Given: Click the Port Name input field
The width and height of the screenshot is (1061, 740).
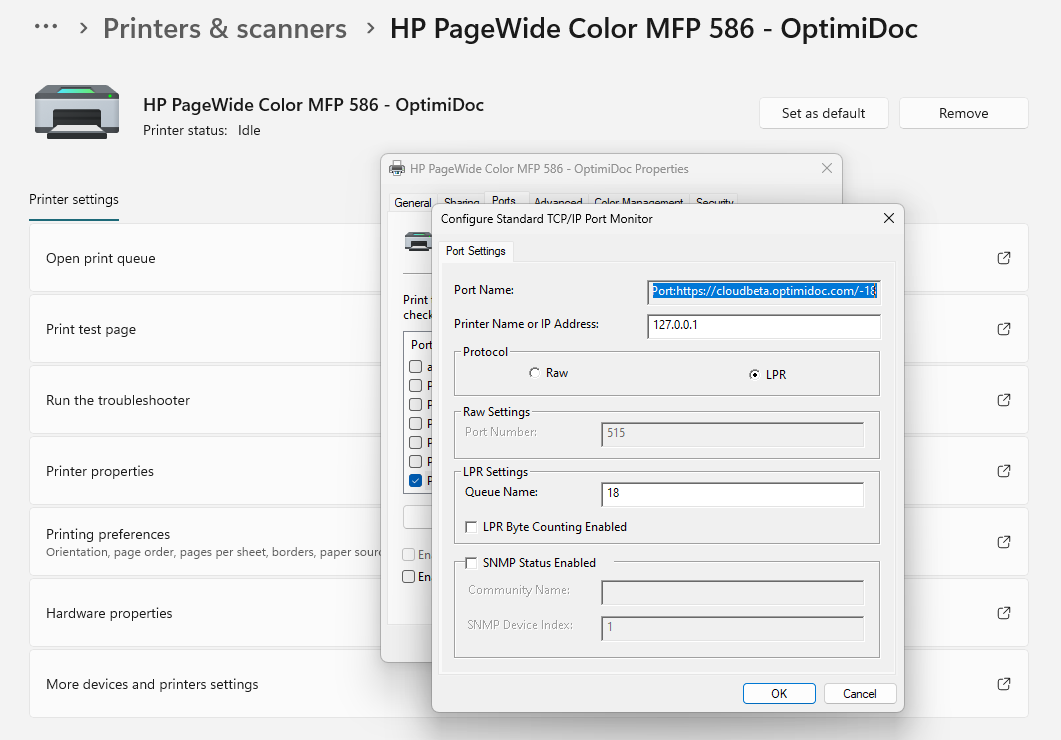Looking at the screenshot, I should [764, 291].
